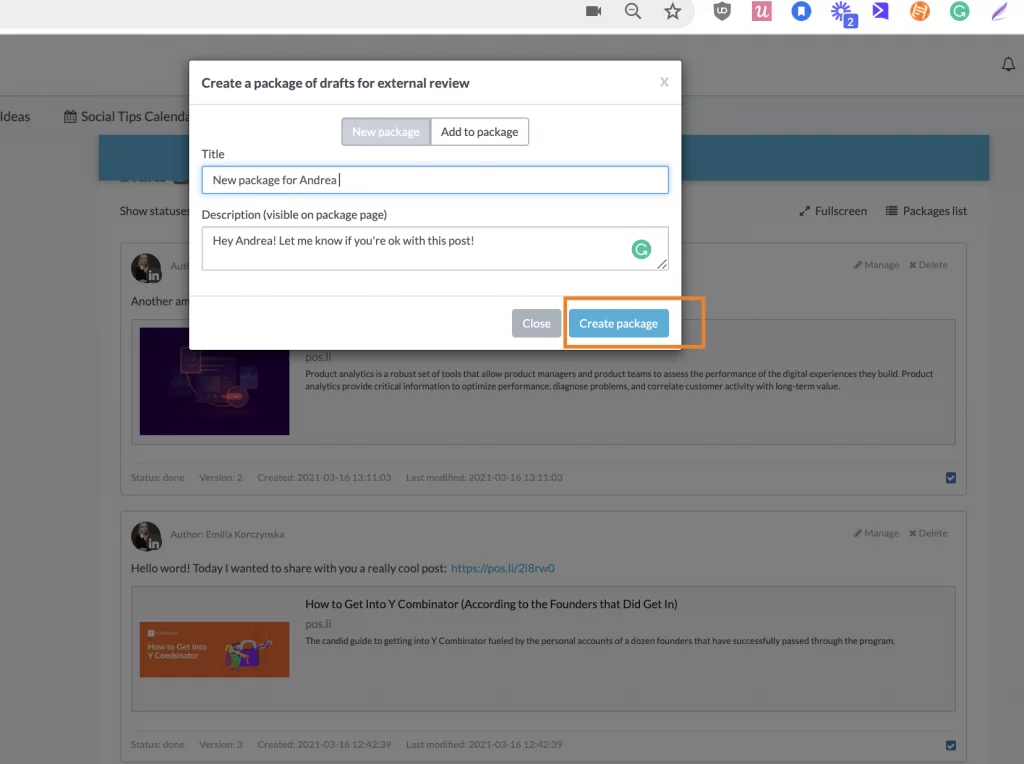
Task: Open the pos.li/2i8rw0 link
Action: [502, 568]
